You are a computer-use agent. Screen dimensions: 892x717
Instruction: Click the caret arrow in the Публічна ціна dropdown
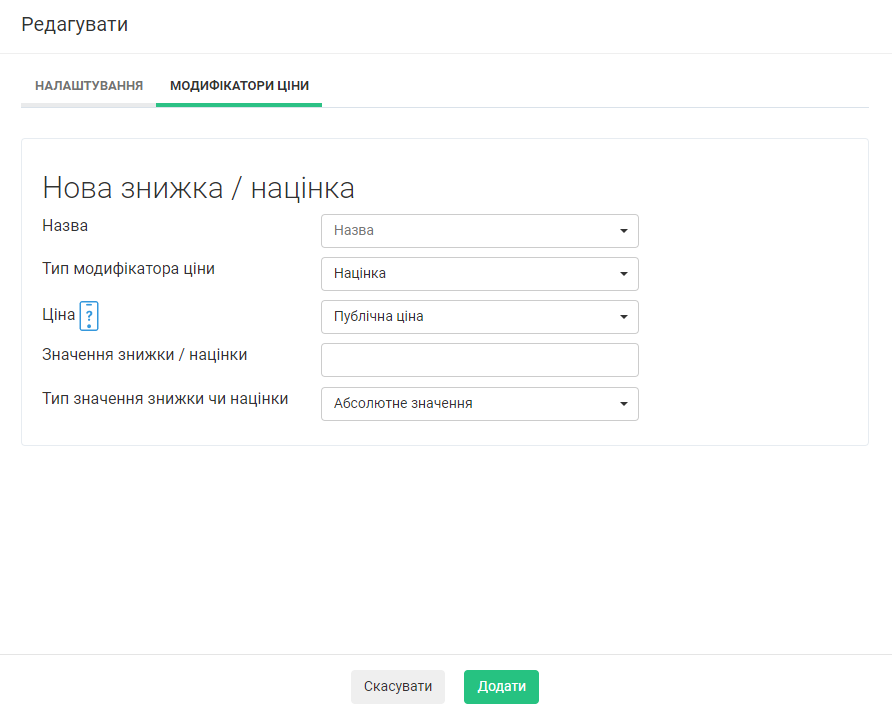[x=623, y=317]
